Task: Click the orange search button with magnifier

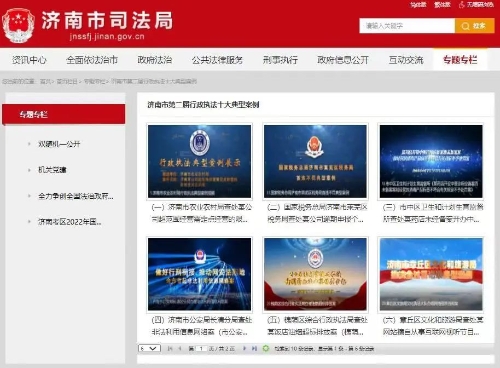Action: pos(474,26)
